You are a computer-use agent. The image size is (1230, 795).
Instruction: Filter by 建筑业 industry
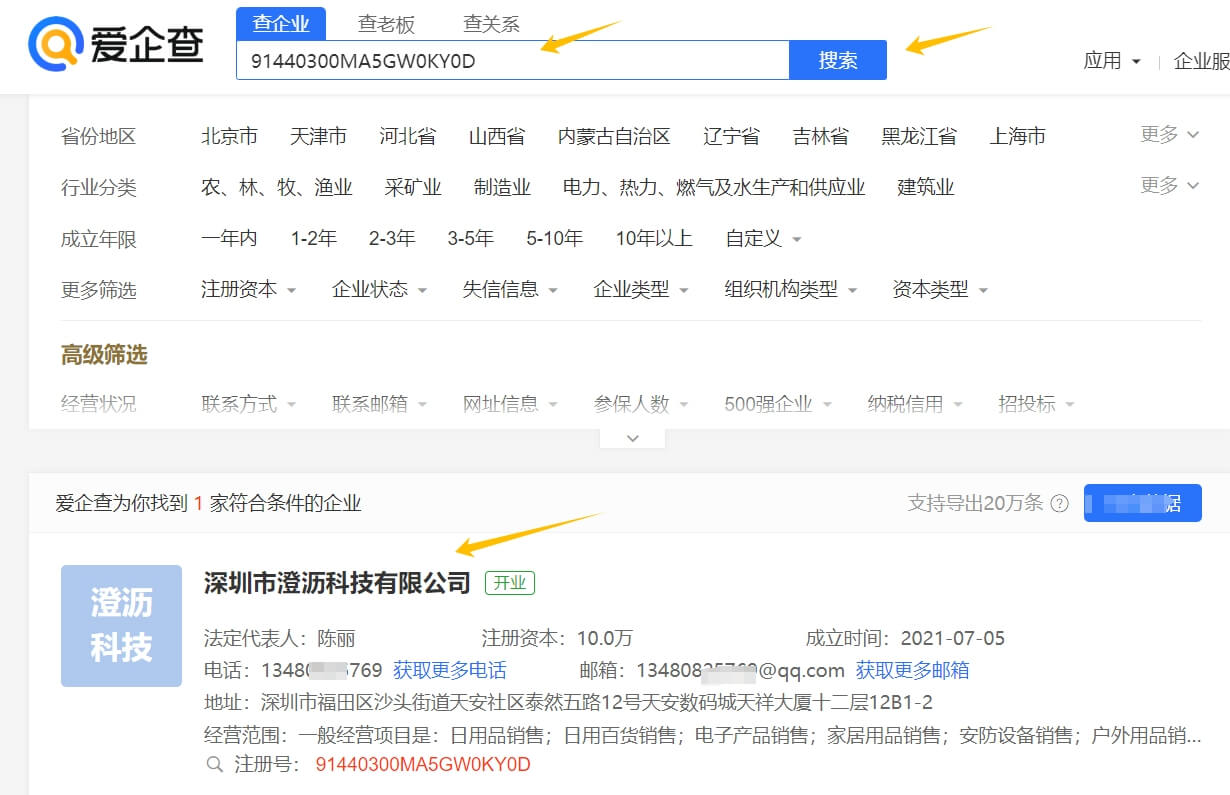click(x=926, y=187)
